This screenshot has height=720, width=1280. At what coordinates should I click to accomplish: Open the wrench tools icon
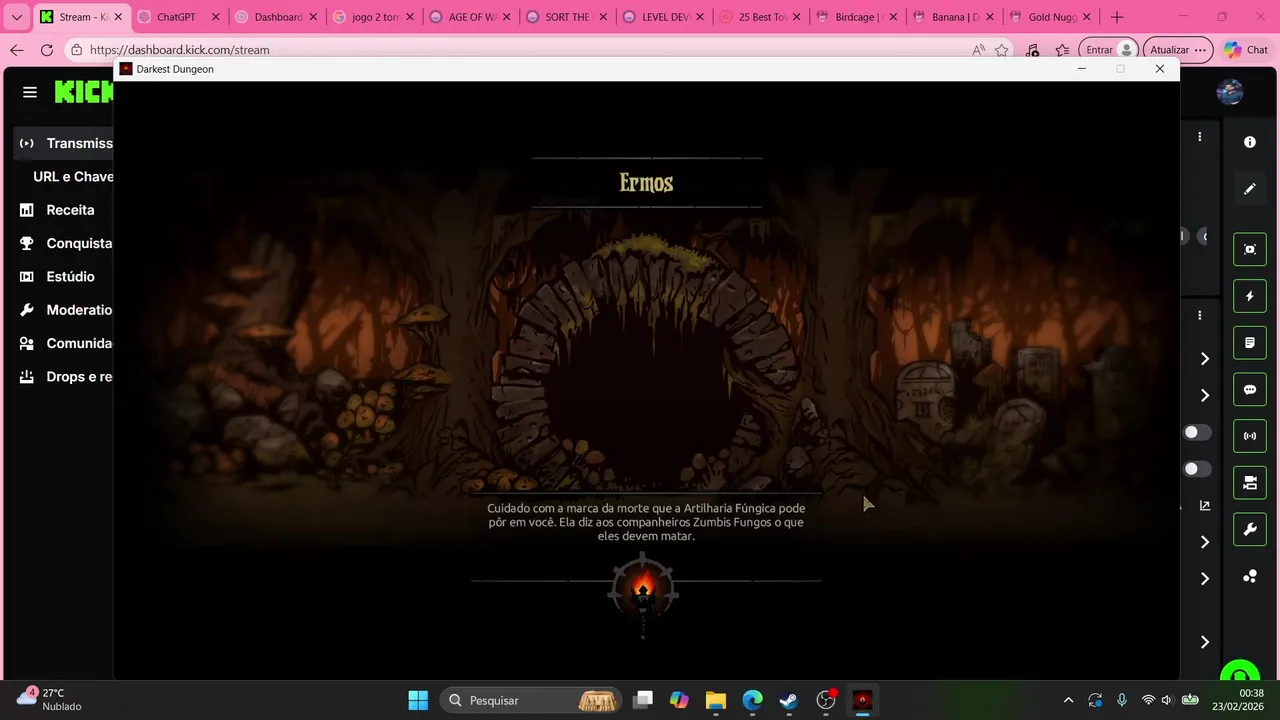pos(1250,530)
